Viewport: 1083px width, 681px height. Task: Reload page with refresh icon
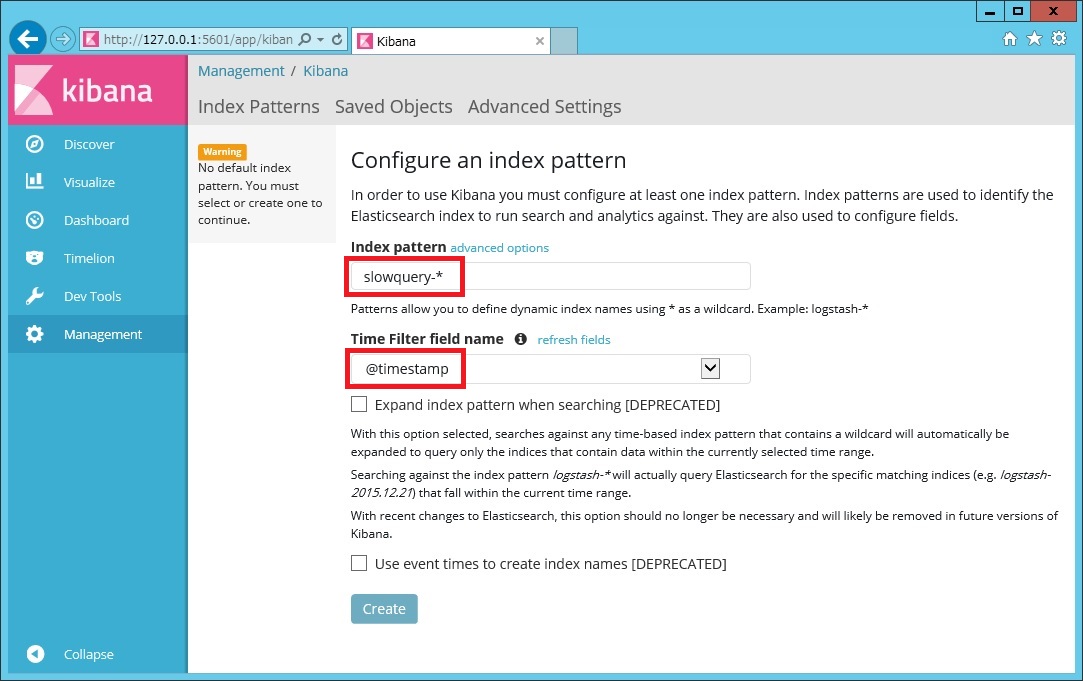tap(337, 39)
